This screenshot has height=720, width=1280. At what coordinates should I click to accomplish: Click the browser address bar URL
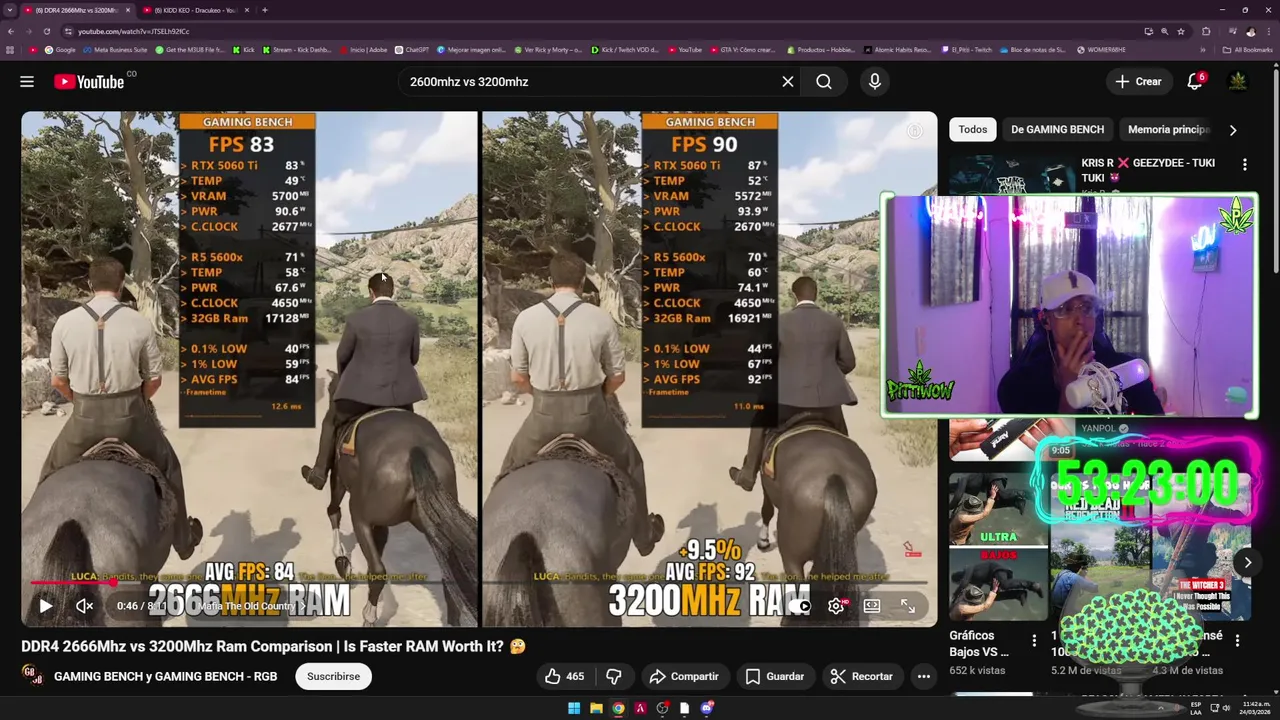133,31
